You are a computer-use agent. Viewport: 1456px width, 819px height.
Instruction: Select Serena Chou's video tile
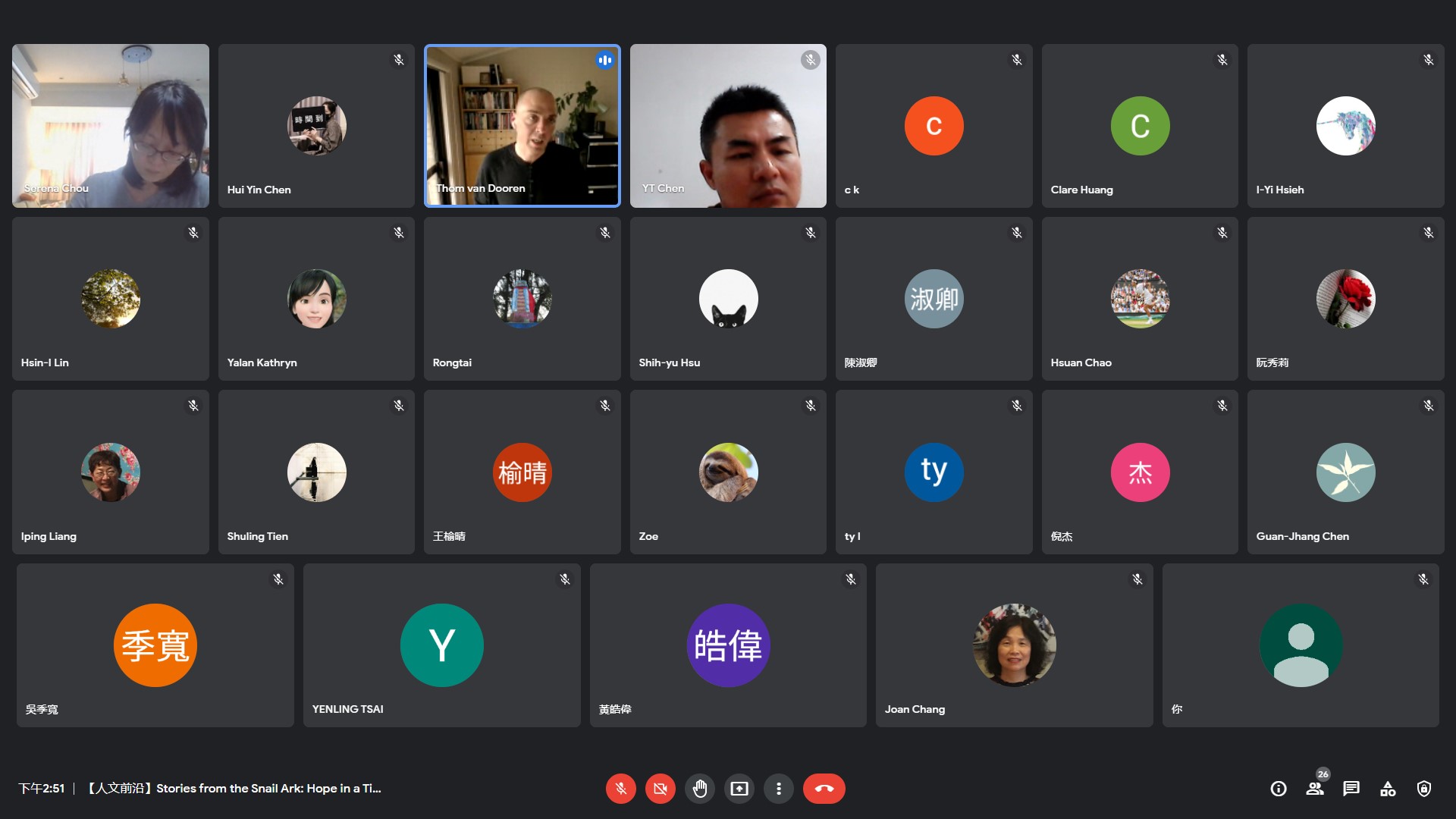pos(111,126)
